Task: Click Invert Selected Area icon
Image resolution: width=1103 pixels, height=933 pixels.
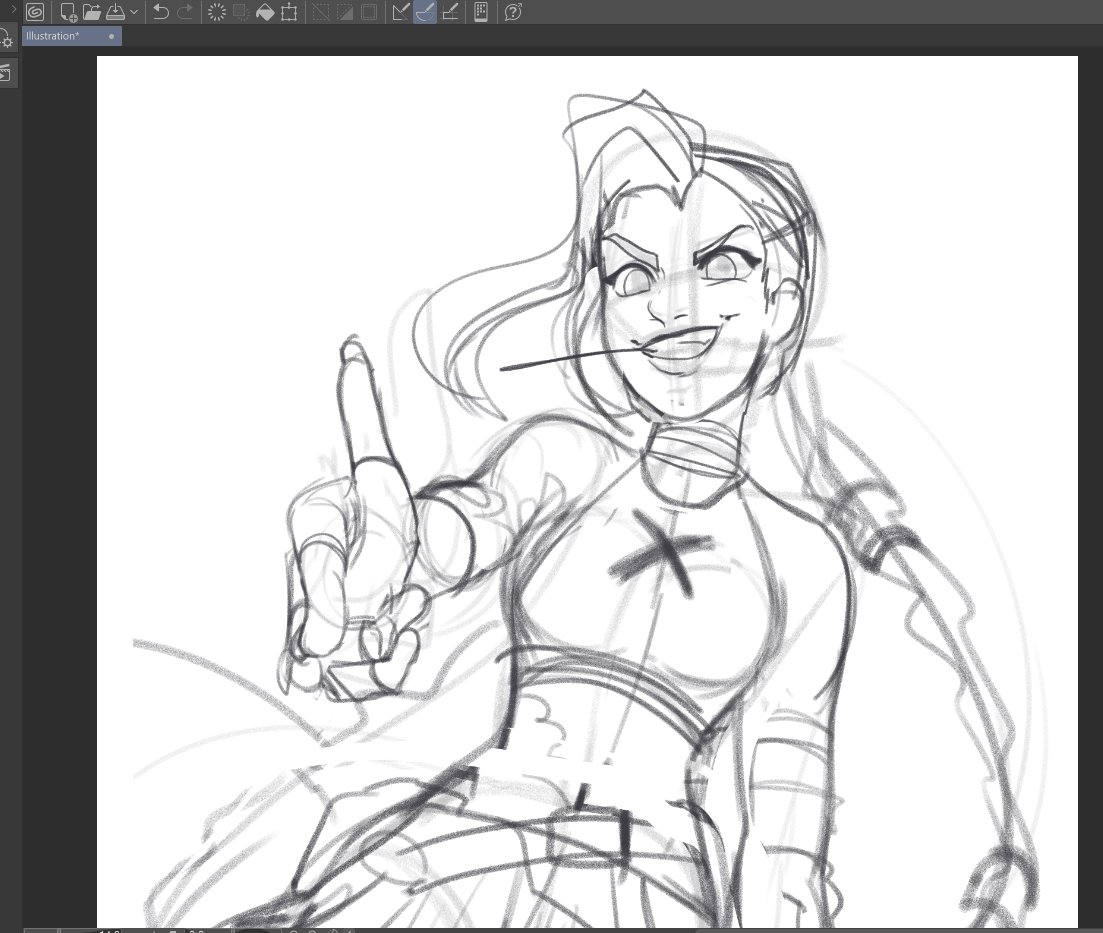Action: click(345, 12)
